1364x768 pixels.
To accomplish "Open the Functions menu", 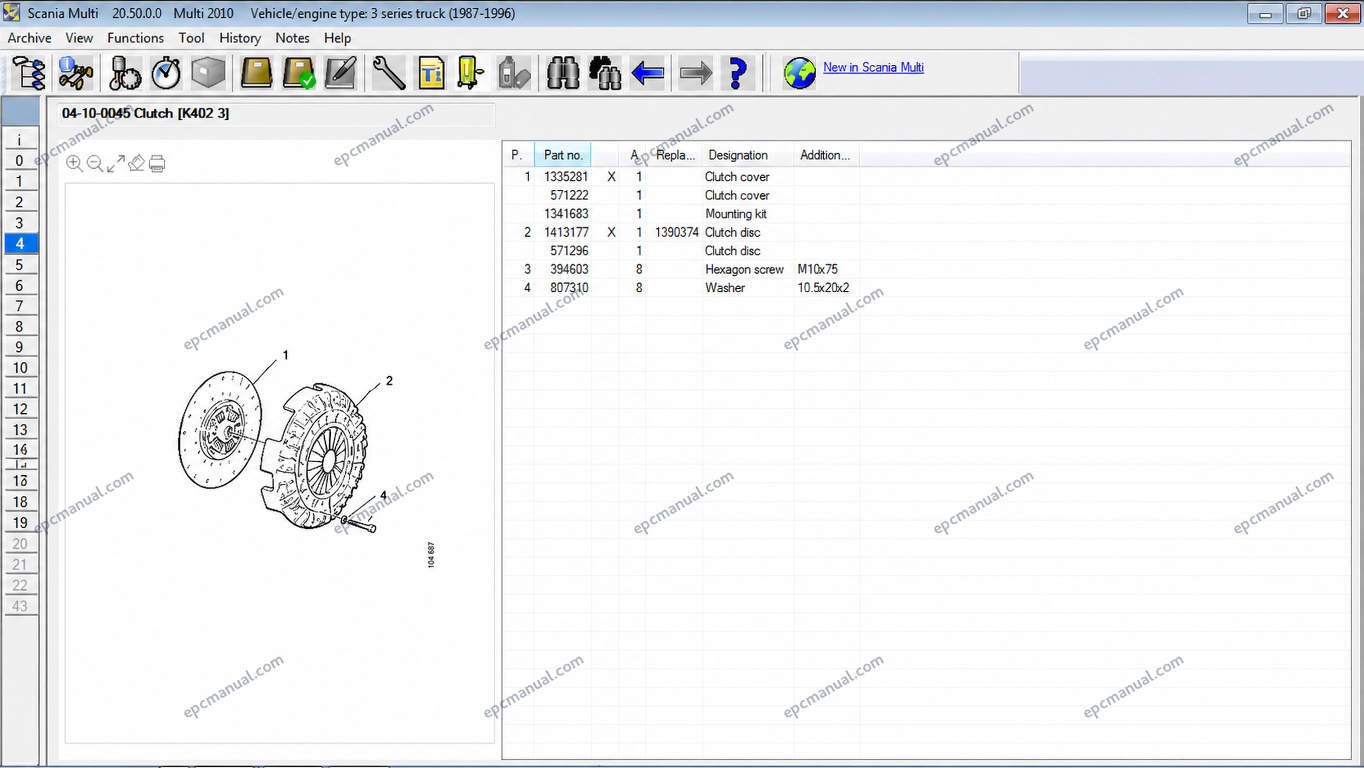I will click(135, 38).
